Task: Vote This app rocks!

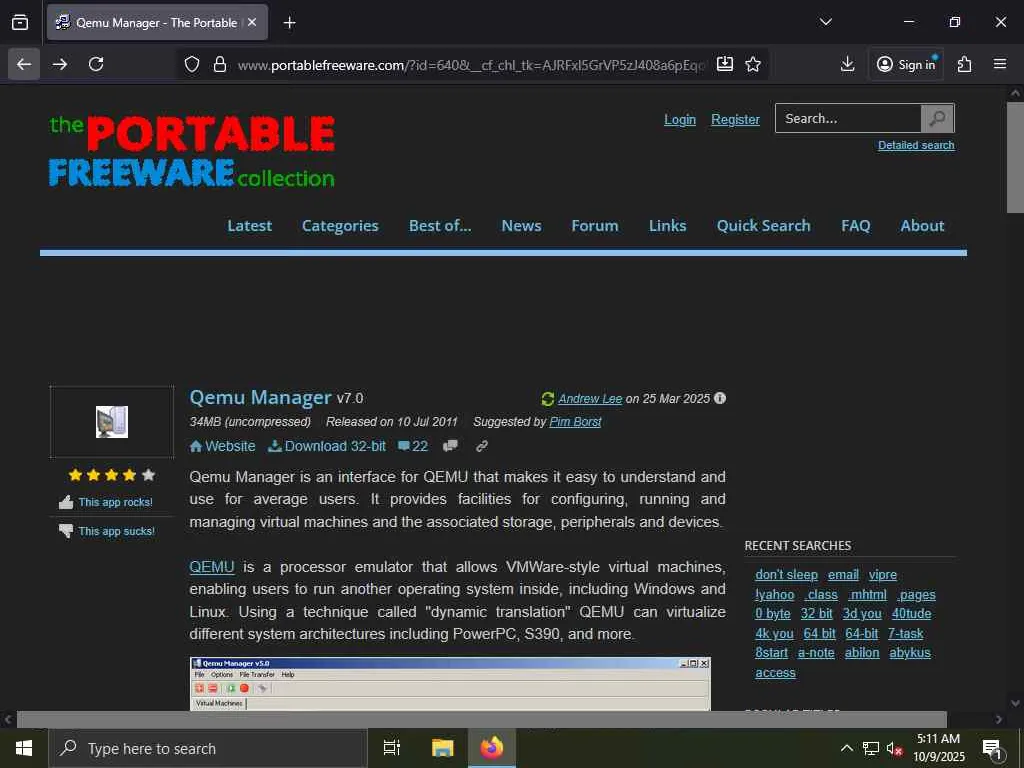Action: point(106,502)
